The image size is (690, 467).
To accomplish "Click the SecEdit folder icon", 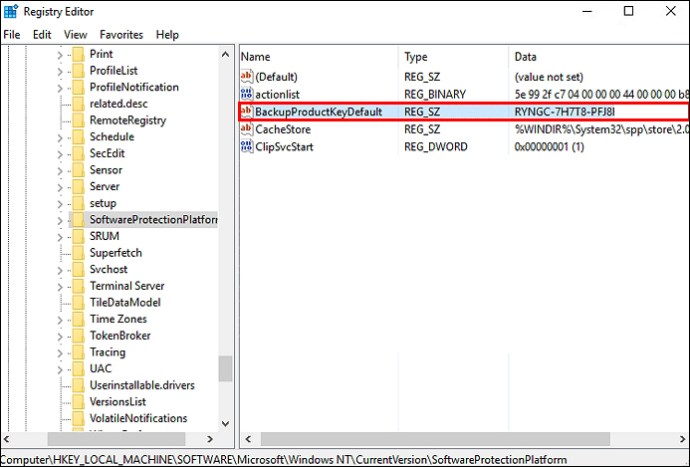I will tap(78, 154).
